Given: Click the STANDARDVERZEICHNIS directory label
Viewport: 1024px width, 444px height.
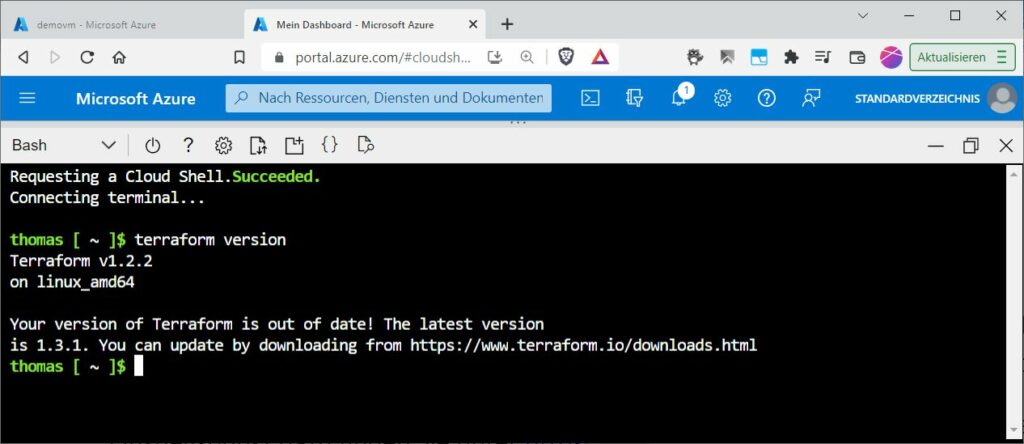Looking at the screenshot, I should [917, 99].
